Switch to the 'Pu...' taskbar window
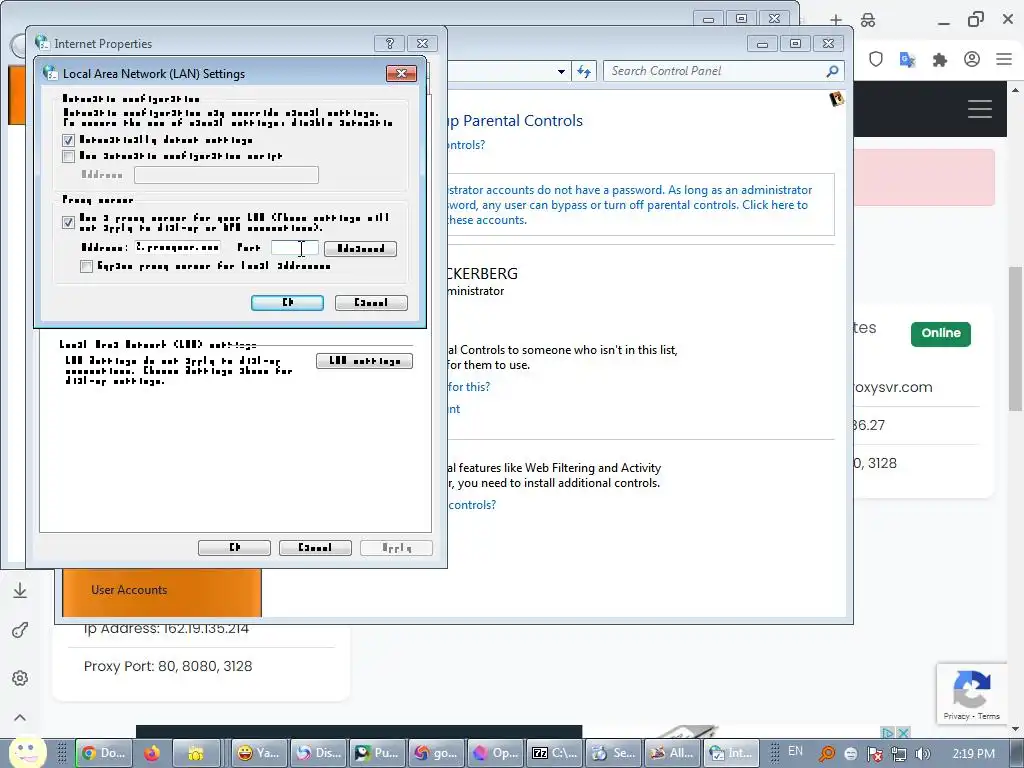 click(377, 753)
